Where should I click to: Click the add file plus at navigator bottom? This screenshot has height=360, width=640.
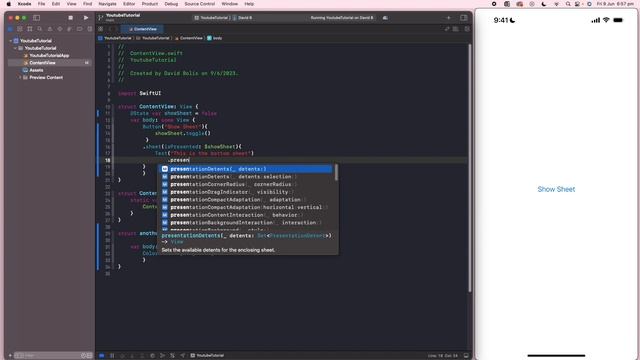pos(10,356)
